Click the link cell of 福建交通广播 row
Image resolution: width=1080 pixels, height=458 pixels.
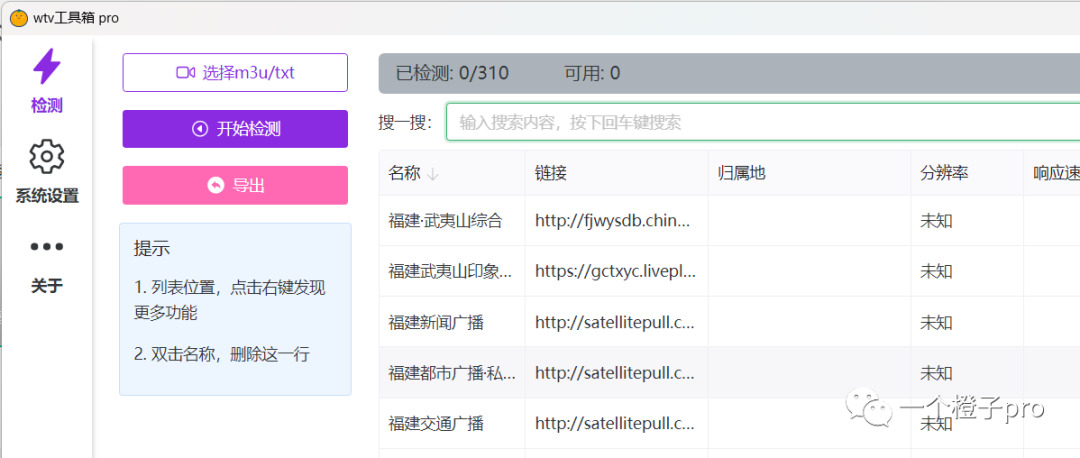[614, 424]
